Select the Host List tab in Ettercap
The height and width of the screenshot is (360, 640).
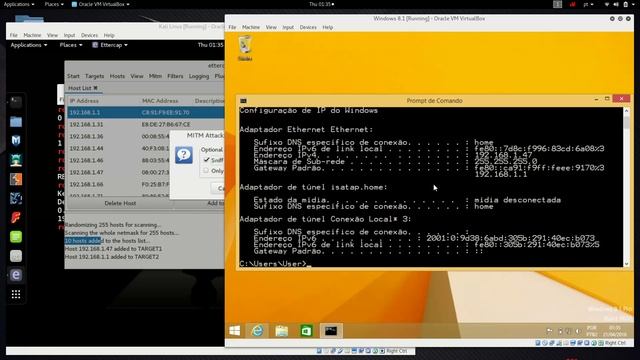tap(80, 88)
